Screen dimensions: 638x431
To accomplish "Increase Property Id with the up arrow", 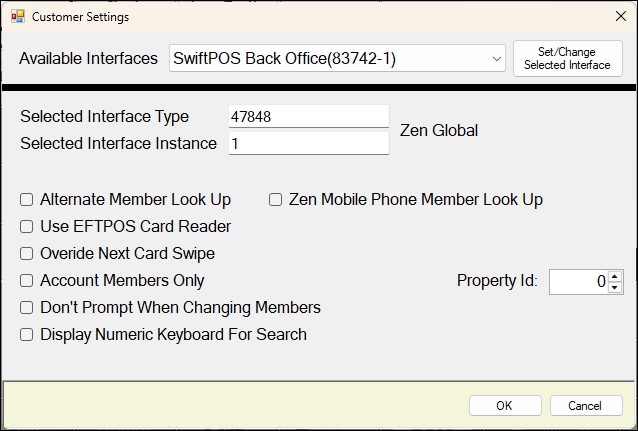I will tap(615, 277).
